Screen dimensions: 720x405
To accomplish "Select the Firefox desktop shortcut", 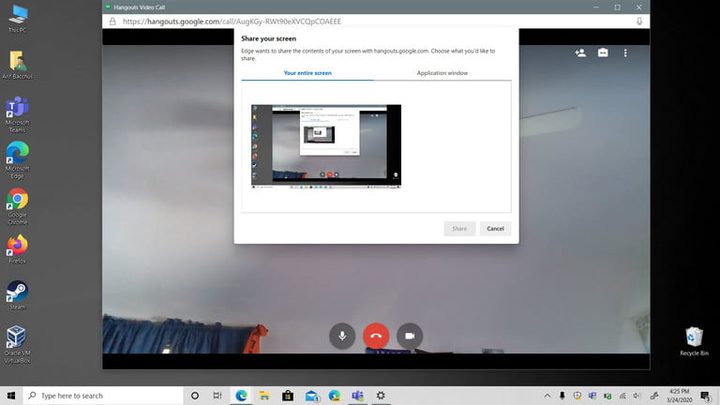I will point(17,249).
